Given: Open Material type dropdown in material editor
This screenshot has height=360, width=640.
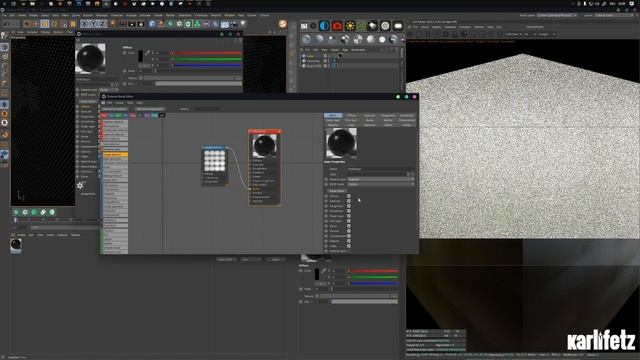Looking at the screenshot, I should 109,90.
